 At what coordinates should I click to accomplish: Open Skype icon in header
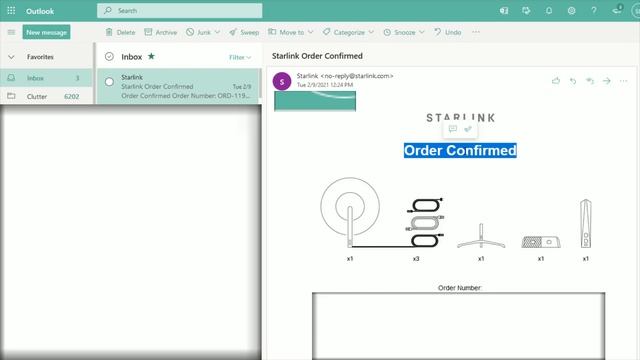click(504, 11)
